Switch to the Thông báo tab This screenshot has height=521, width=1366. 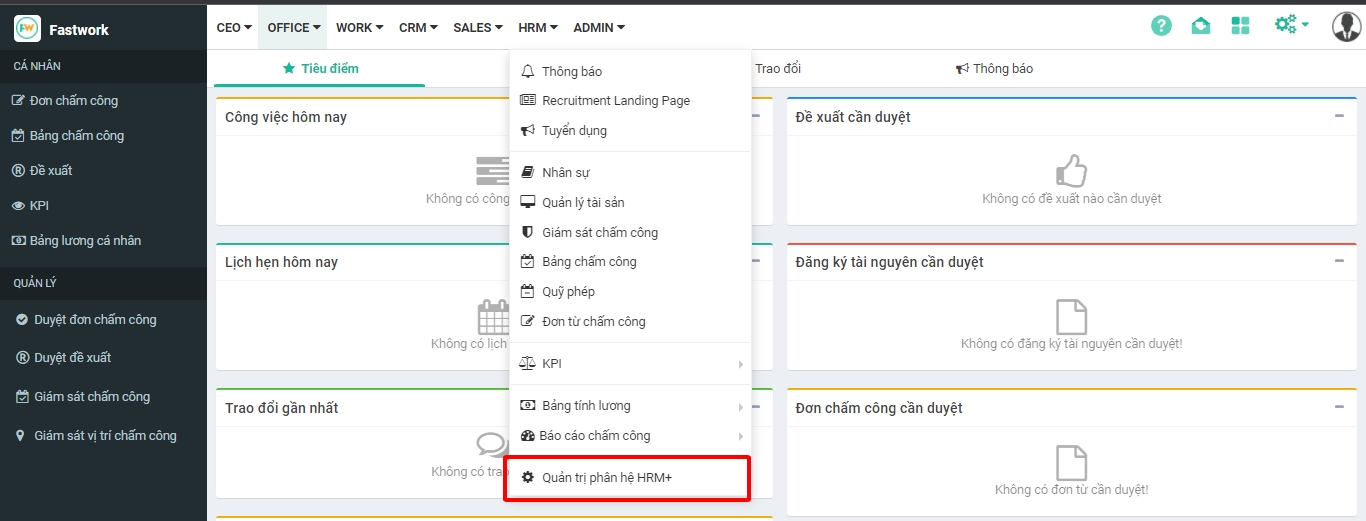pos(994,69)
